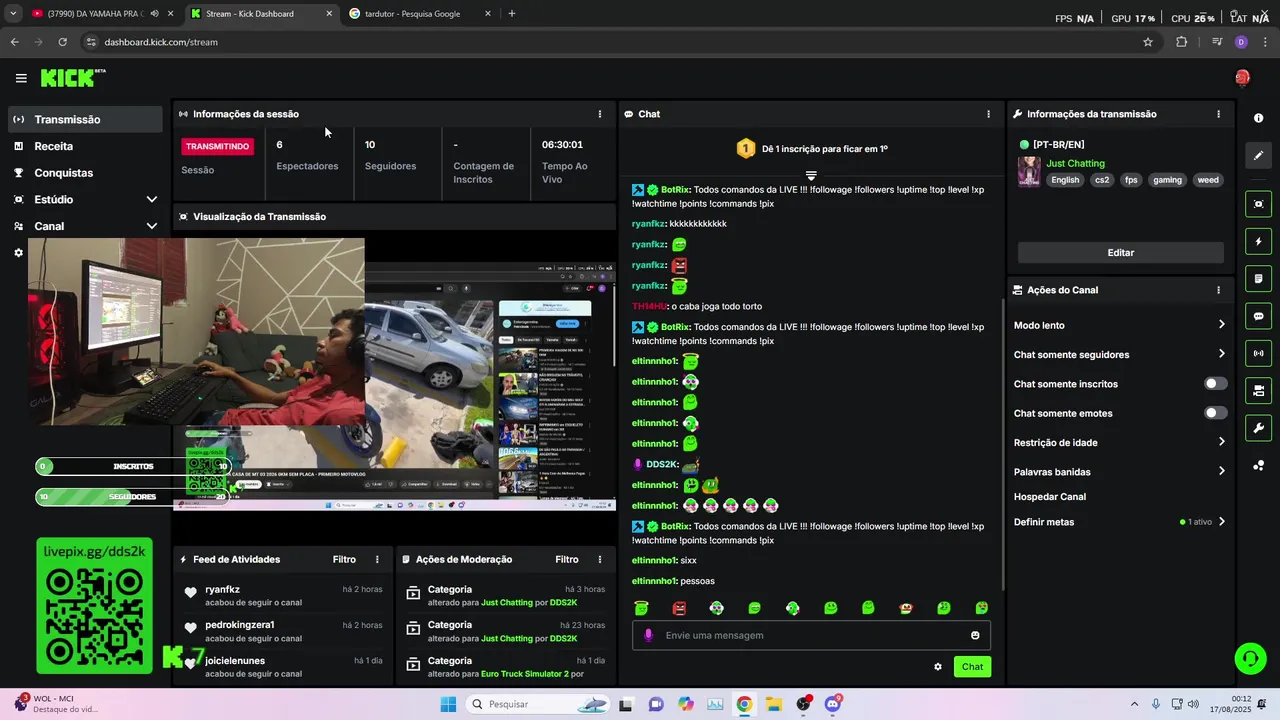Screen dimensions: 1280x720
Task: Click the three-dots cluster icon at the bottom of the right sidebar
Action: coord(1258,465)
